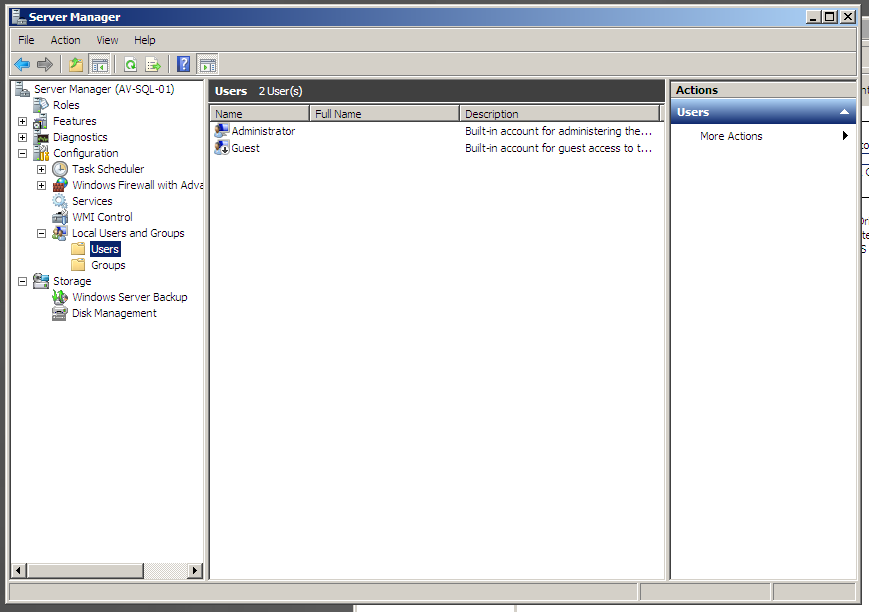Click the Diagnostics node icon
Image resolution: width=869 pixels, height=612 pixels.
click(41, 137)
